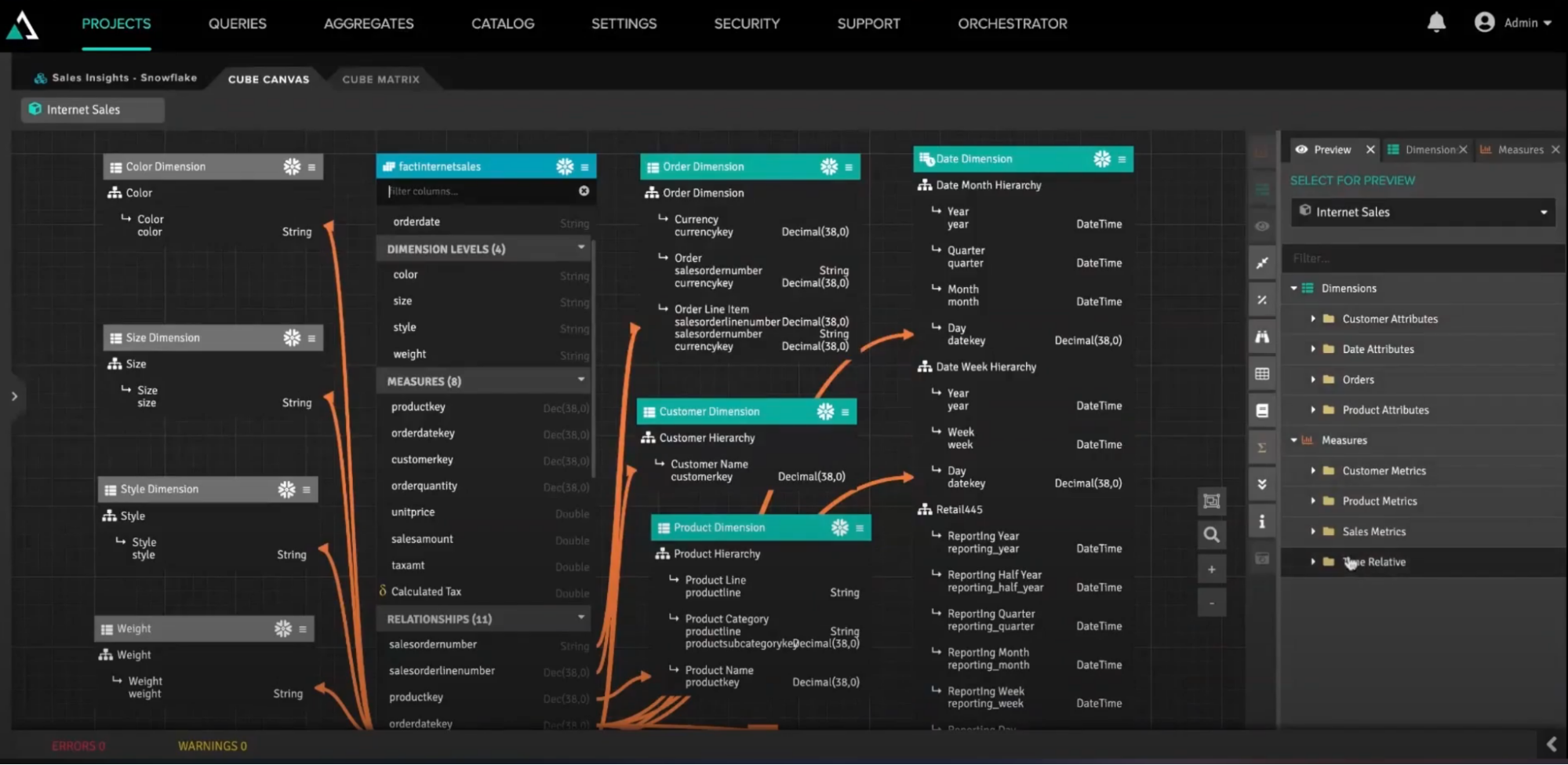Collapse the MEASURES (8) section
Viewport: 1568px width, 765px height.
[581, 381]
